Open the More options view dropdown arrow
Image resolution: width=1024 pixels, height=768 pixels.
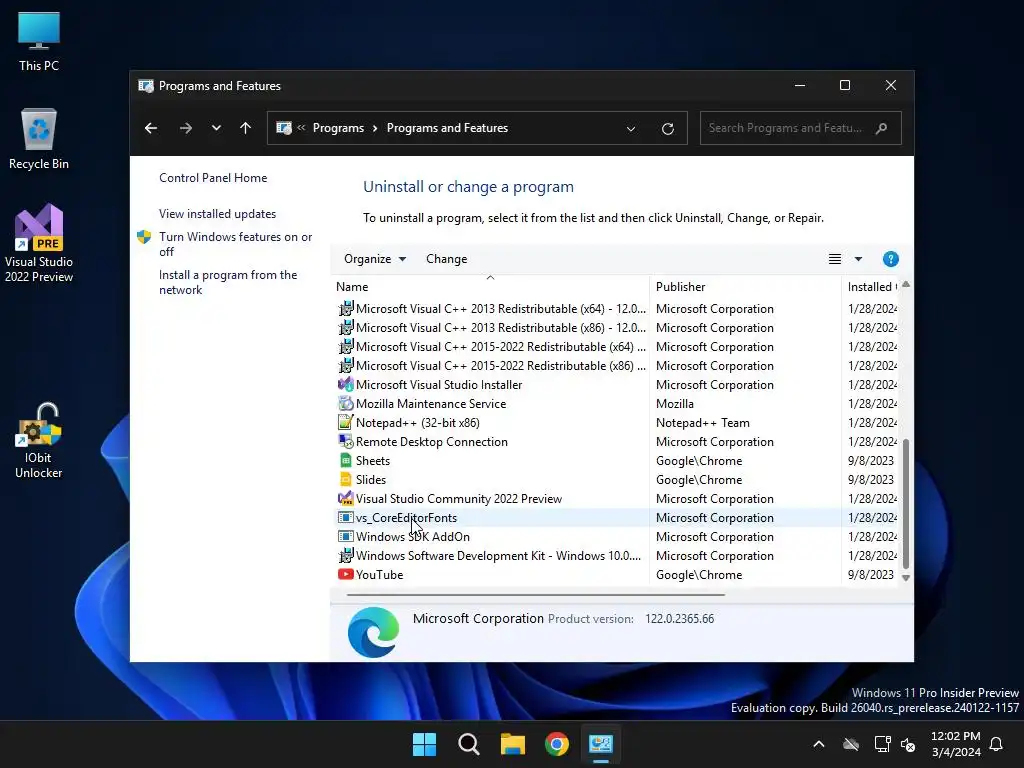(858, 259)
